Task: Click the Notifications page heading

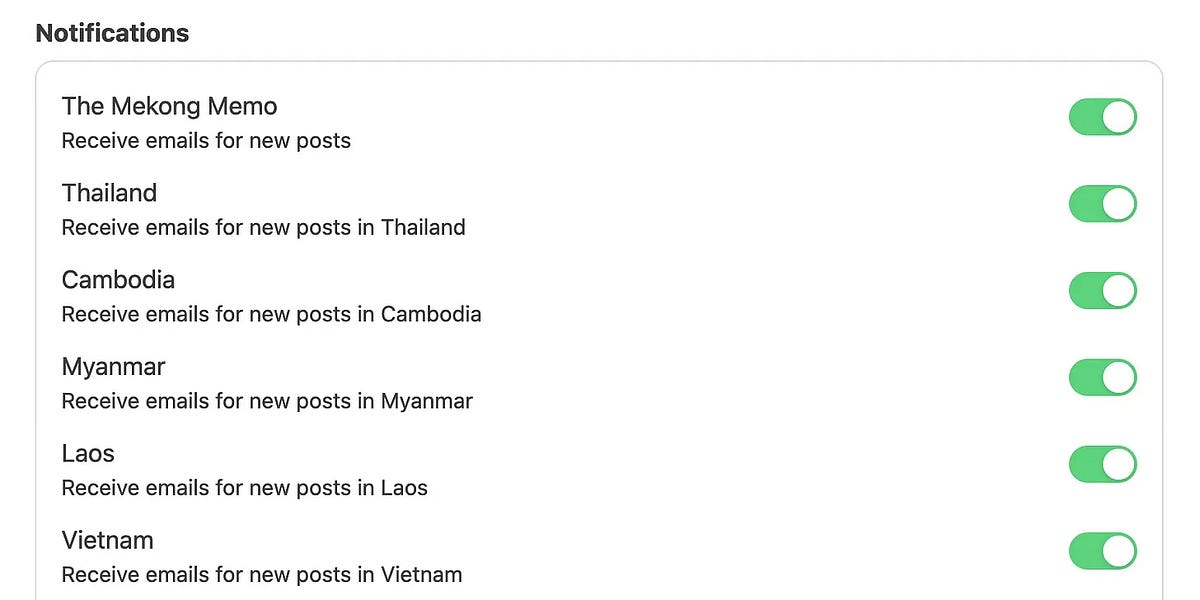Action: (112, 33)
